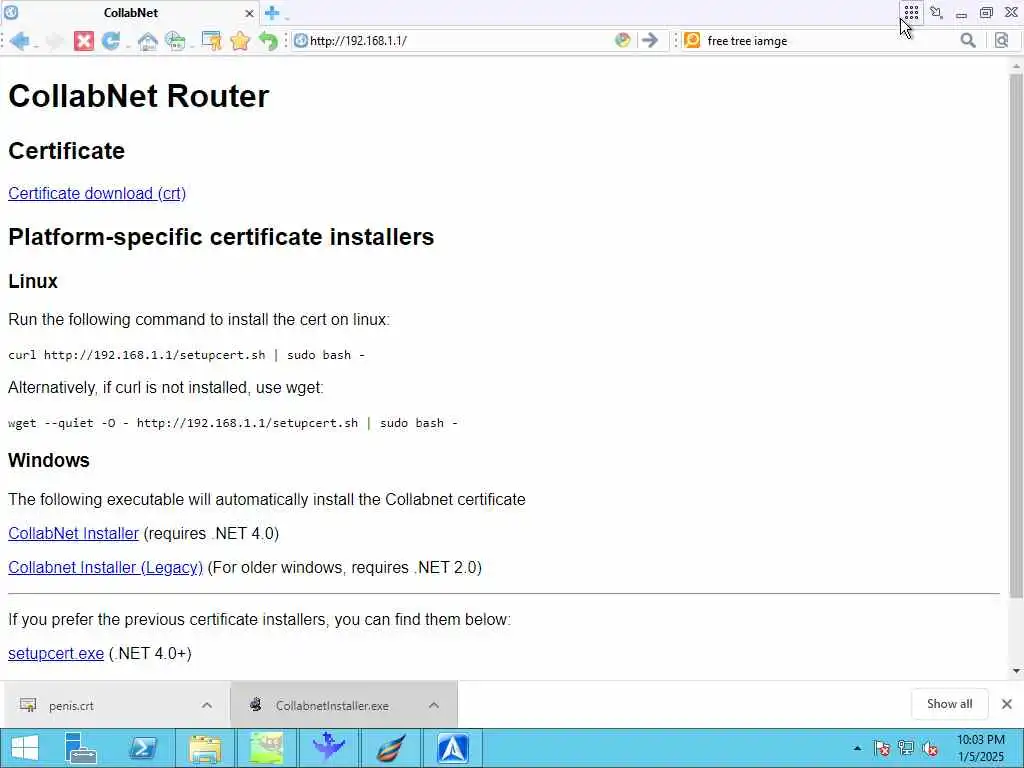Click the colorful rendering engine icon in address bar
This screenshot has height=768, width=1024.
tap(622, 40)
